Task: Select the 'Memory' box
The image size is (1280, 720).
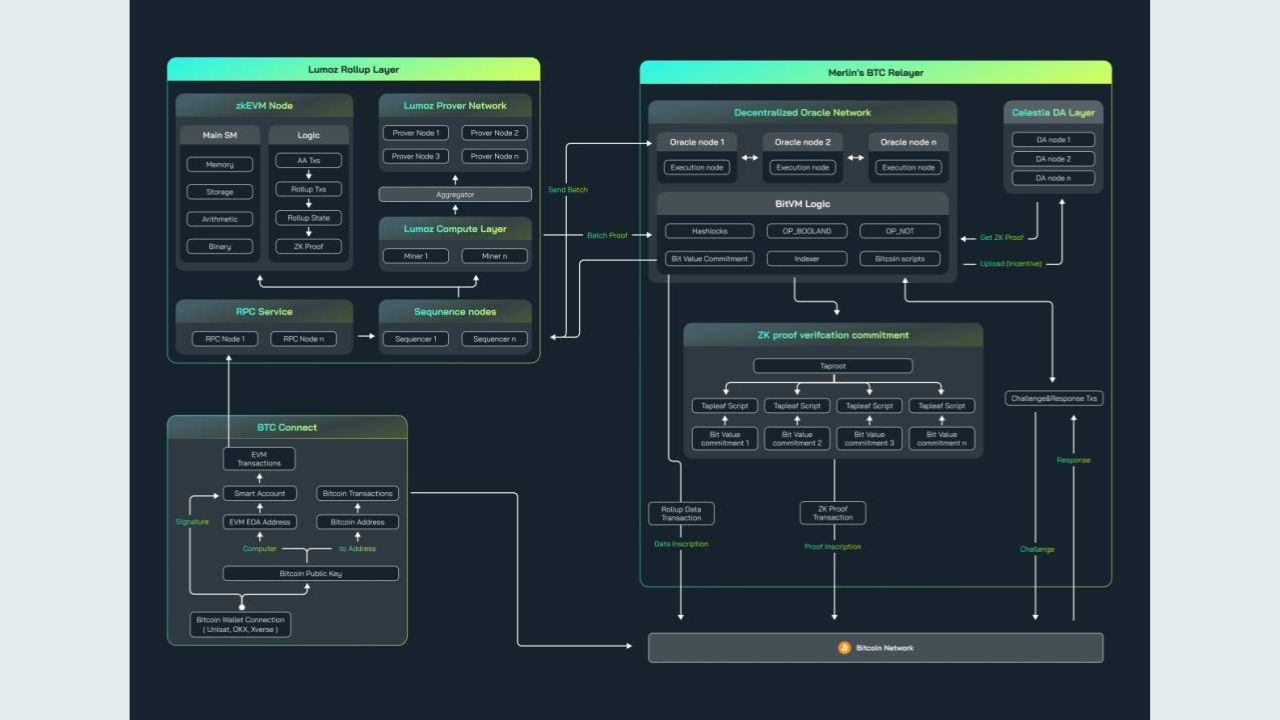Action: tap(220, 164)
